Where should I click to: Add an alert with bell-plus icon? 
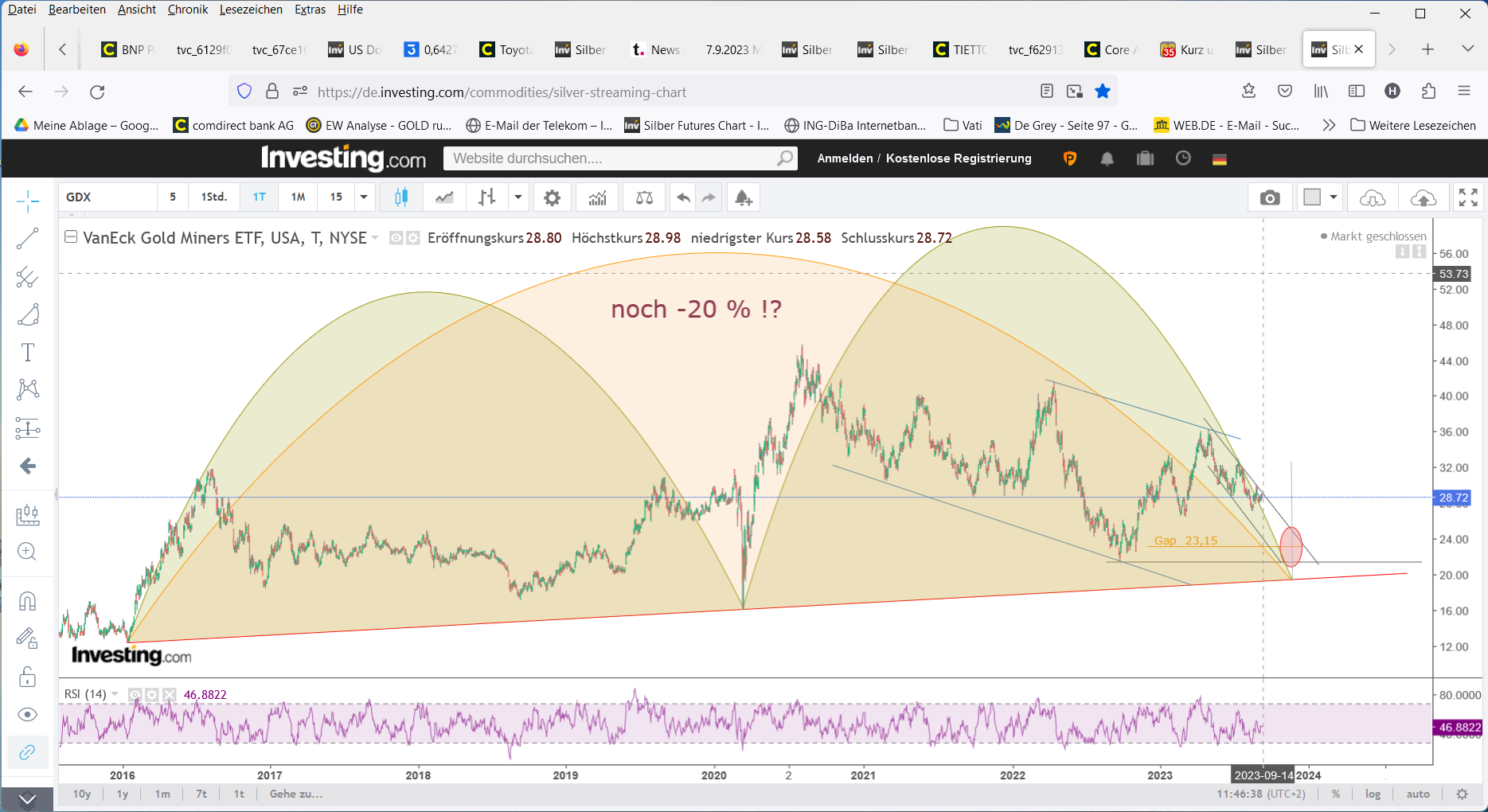pyautogui.click(x=743, y=197)
